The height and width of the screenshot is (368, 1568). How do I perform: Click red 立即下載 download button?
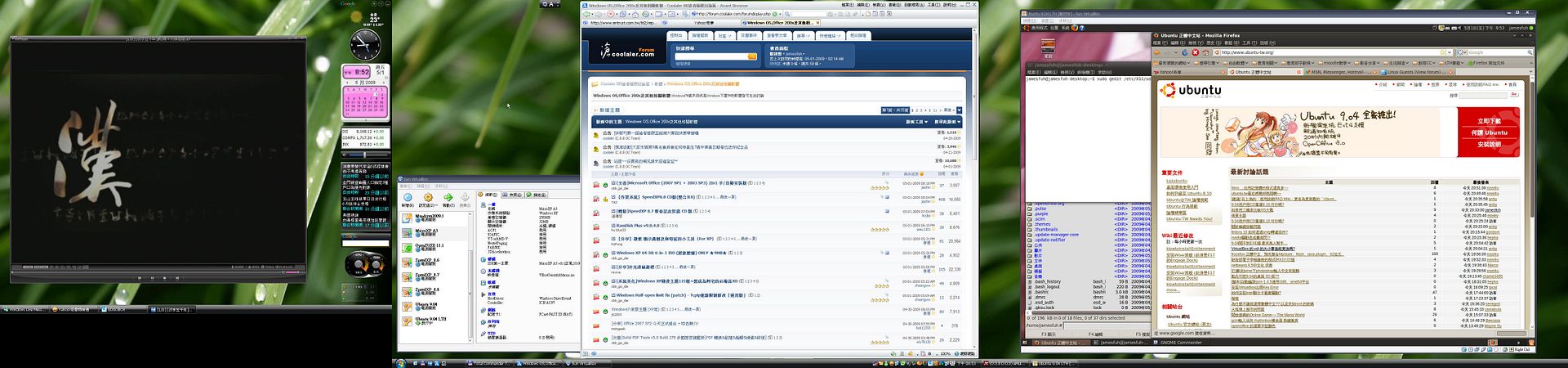pyautogui.click(x=1489, y=121)
